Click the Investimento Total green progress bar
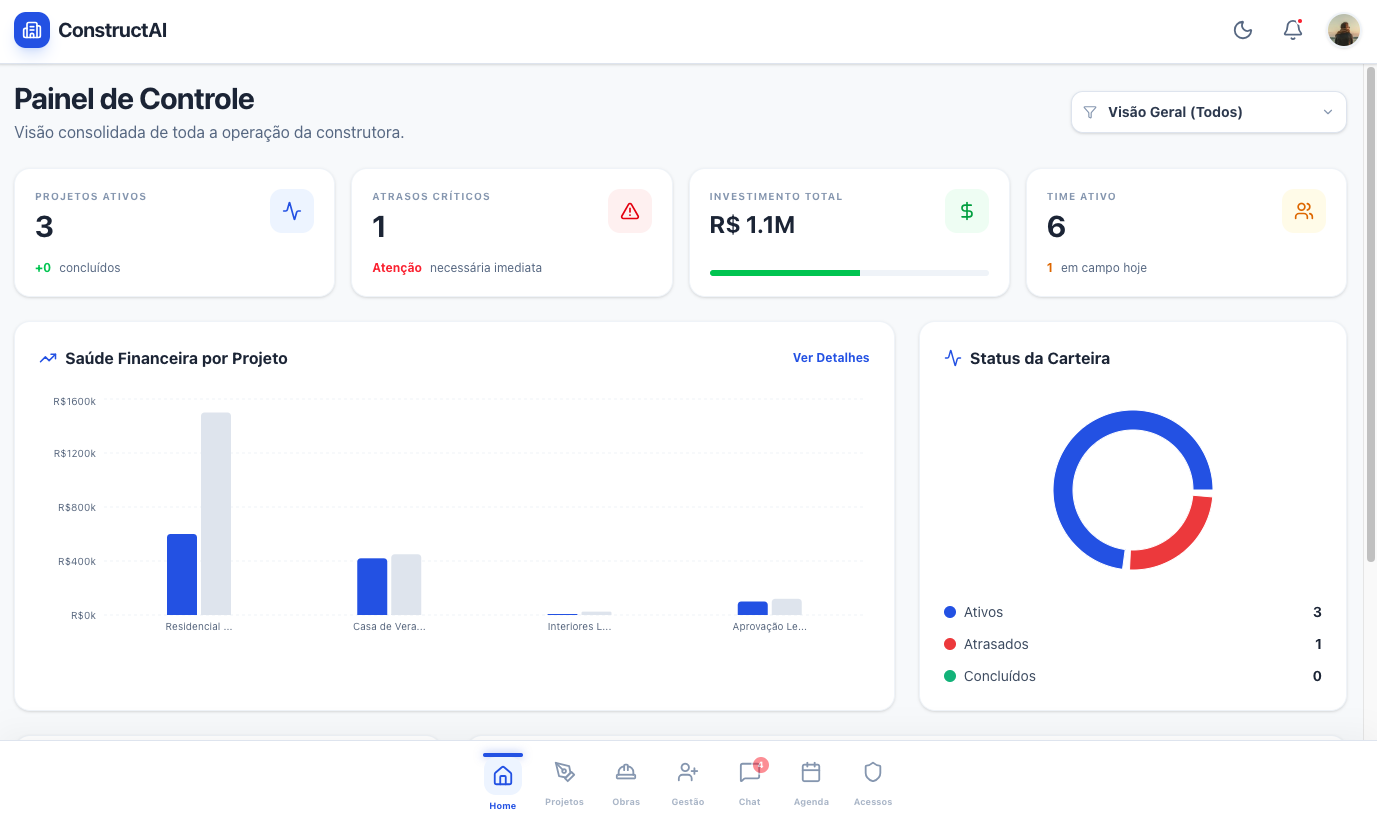The height and width of the screenshot is (818, 1377). click(785, 272)
